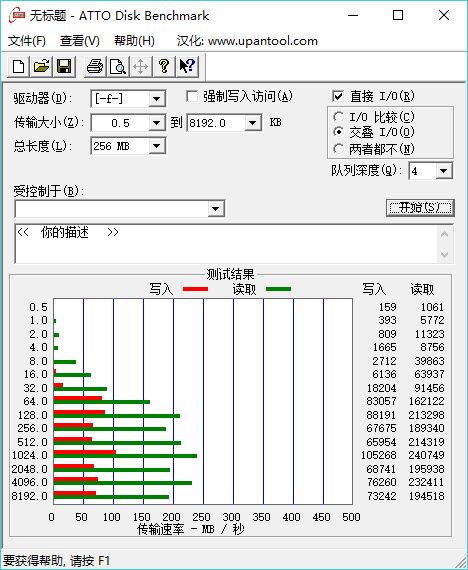Open the 文件(F) menu
Screen dimensions: 468x570
coord(27,41)
